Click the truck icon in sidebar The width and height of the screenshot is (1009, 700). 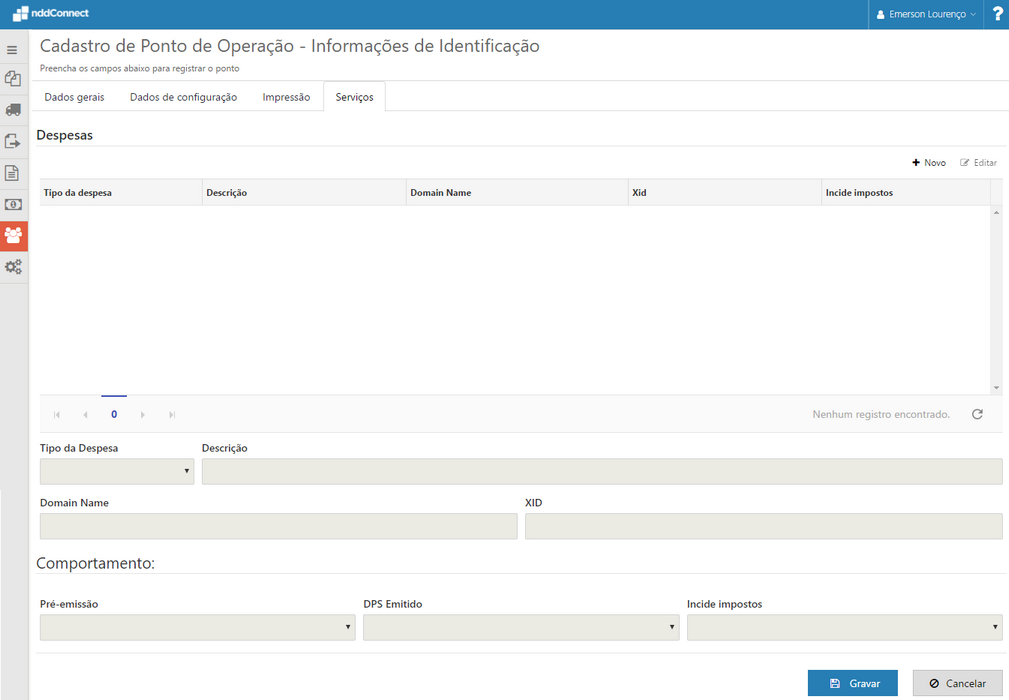point(13,110)
